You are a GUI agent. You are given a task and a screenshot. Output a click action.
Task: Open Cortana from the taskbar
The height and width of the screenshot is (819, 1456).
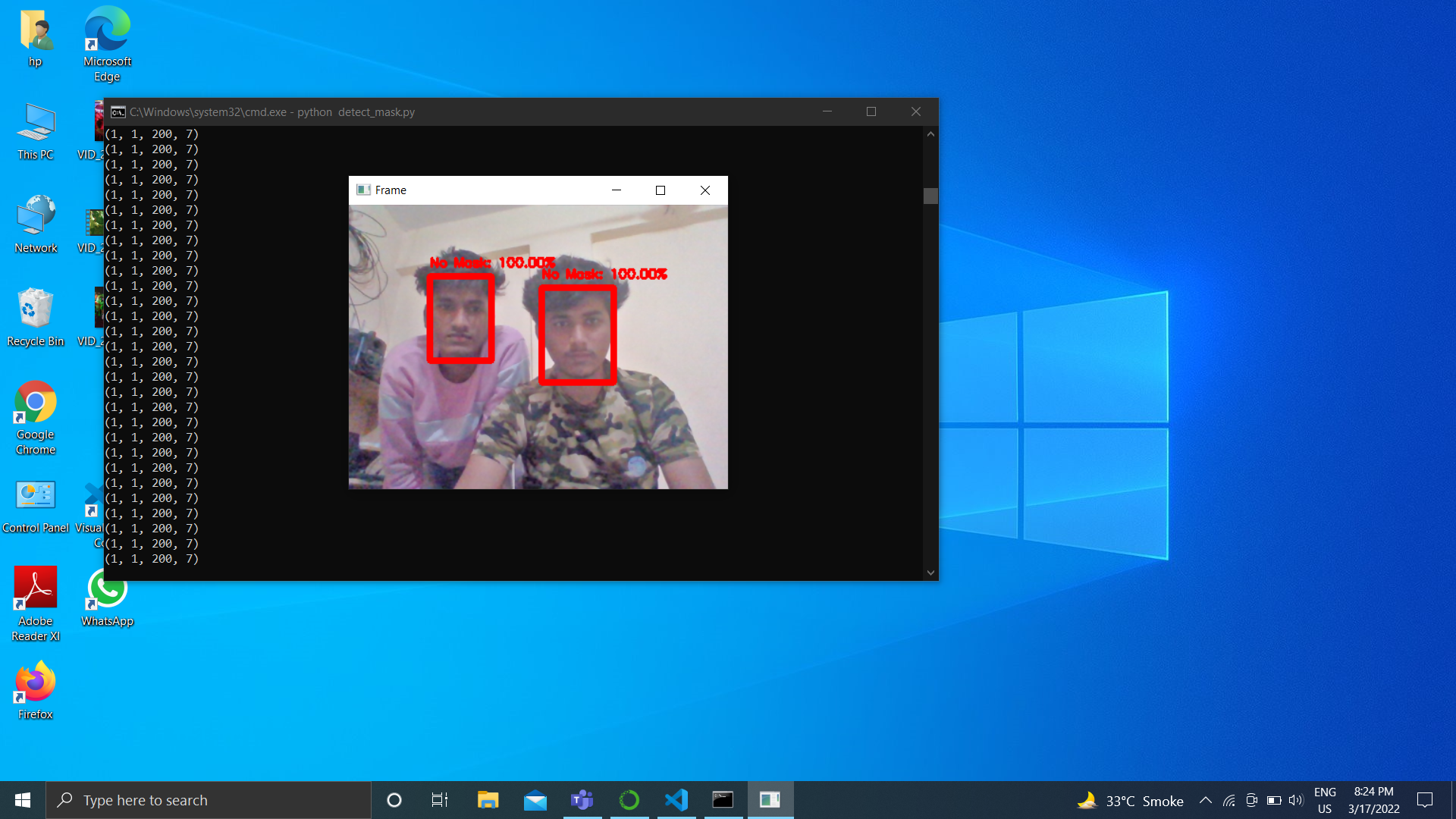click(394, 800)
